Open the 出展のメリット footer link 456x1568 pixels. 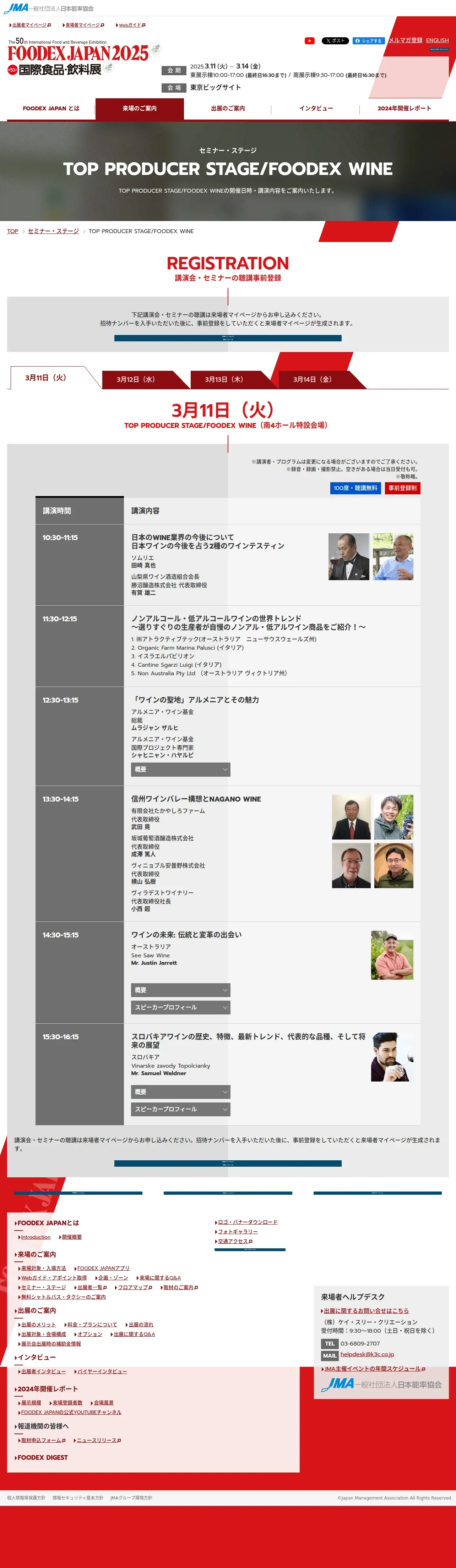point(38,1325)
